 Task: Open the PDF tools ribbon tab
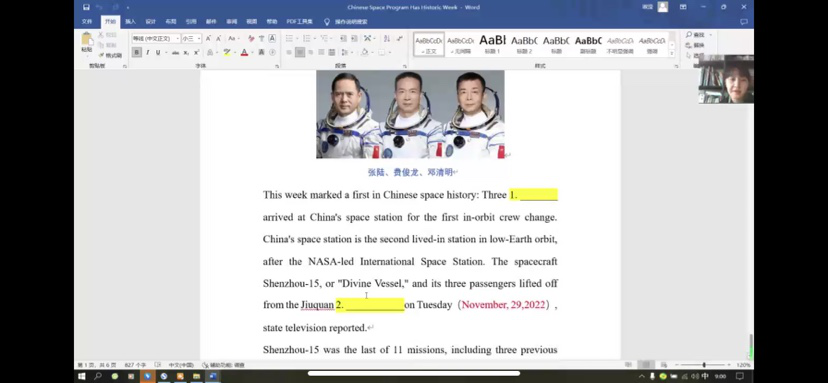pos(299,22)
